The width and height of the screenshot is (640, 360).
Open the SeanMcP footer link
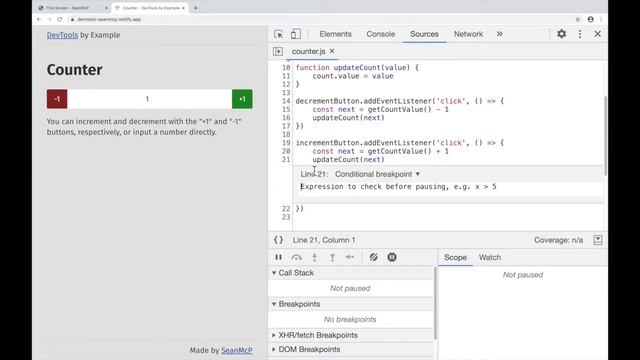[x=237, y=350]
